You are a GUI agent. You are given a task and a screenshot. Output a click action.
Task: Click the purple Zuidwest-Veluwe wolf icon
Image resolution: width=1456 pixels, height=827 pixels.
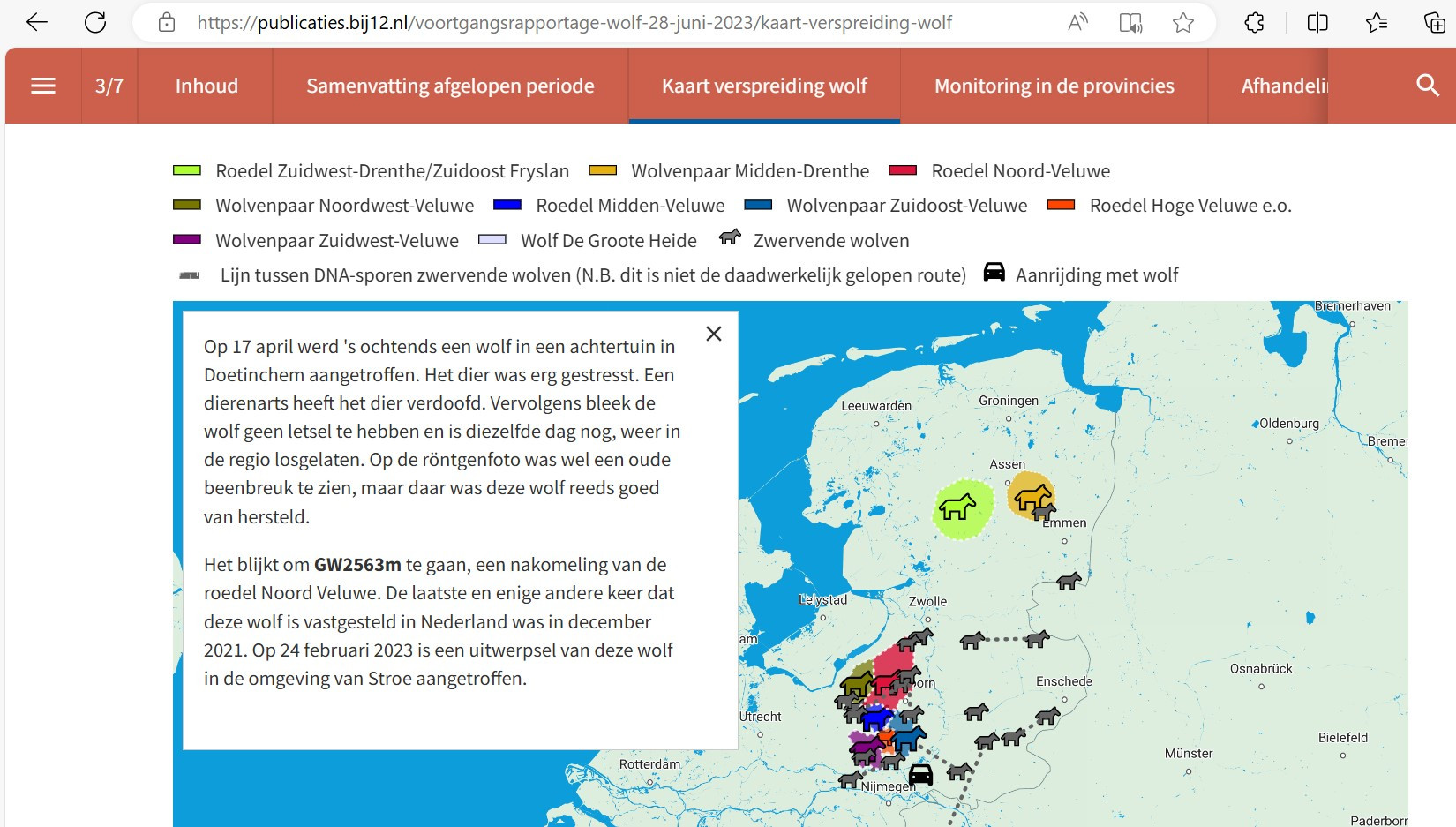[x=867, y=748]
